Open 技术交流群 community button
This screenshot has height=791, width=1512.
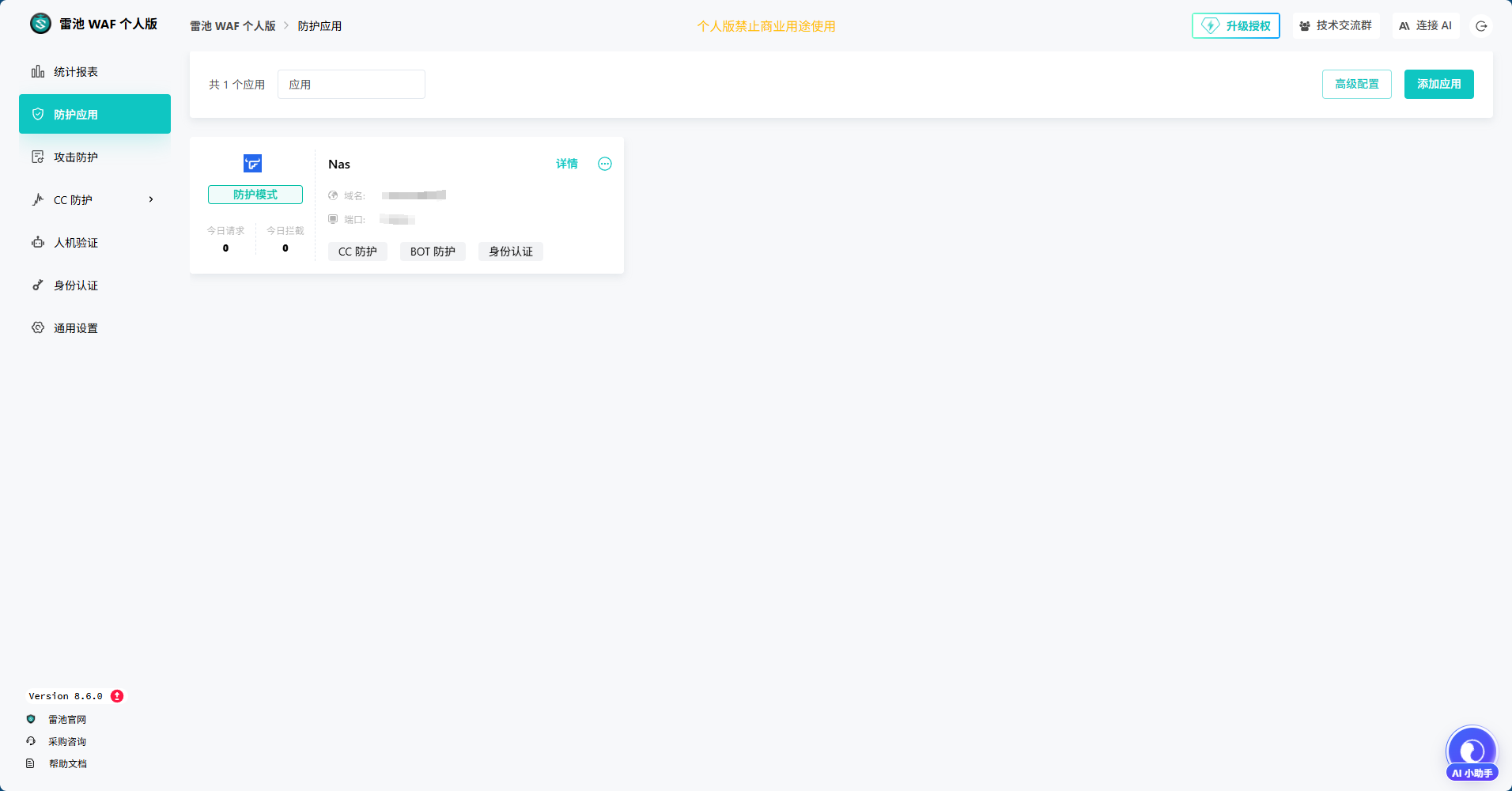coord(1336,25)
